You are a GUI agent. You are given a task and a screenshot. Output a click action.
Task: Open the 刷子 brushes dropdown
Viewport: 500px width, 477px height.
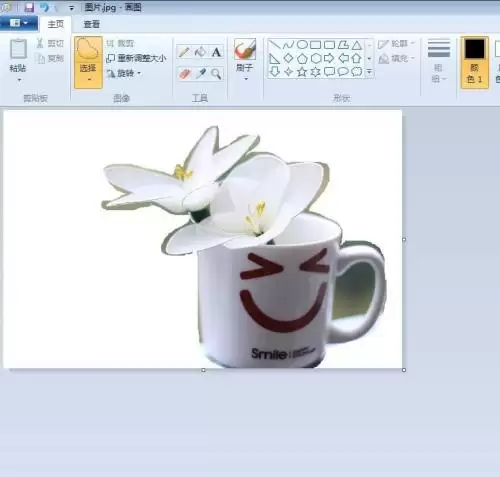click(246, 79)
